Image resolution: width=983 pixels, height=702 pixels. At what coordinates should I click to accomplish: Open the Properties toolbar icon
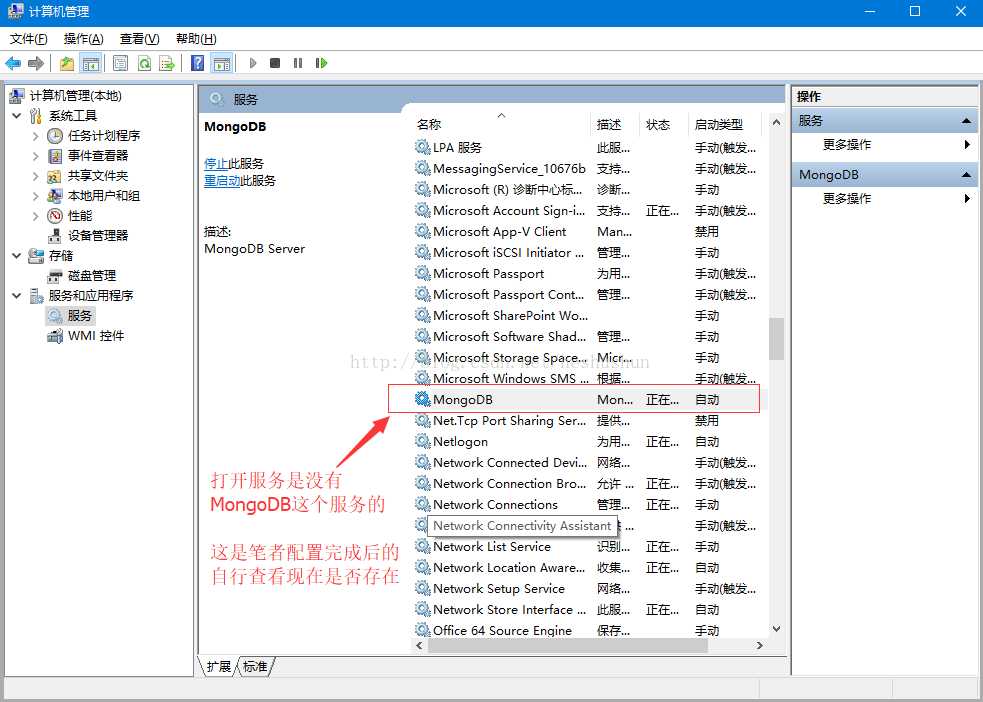120,63
